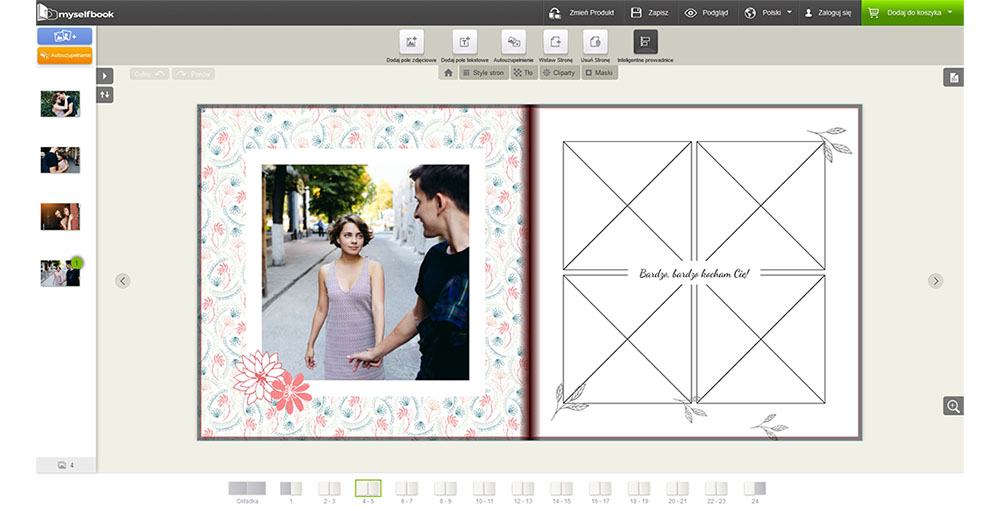This screenshot has width=1000, height=511.
Task: Open the Cliparty tab
Action: click(x=558, y=73)
